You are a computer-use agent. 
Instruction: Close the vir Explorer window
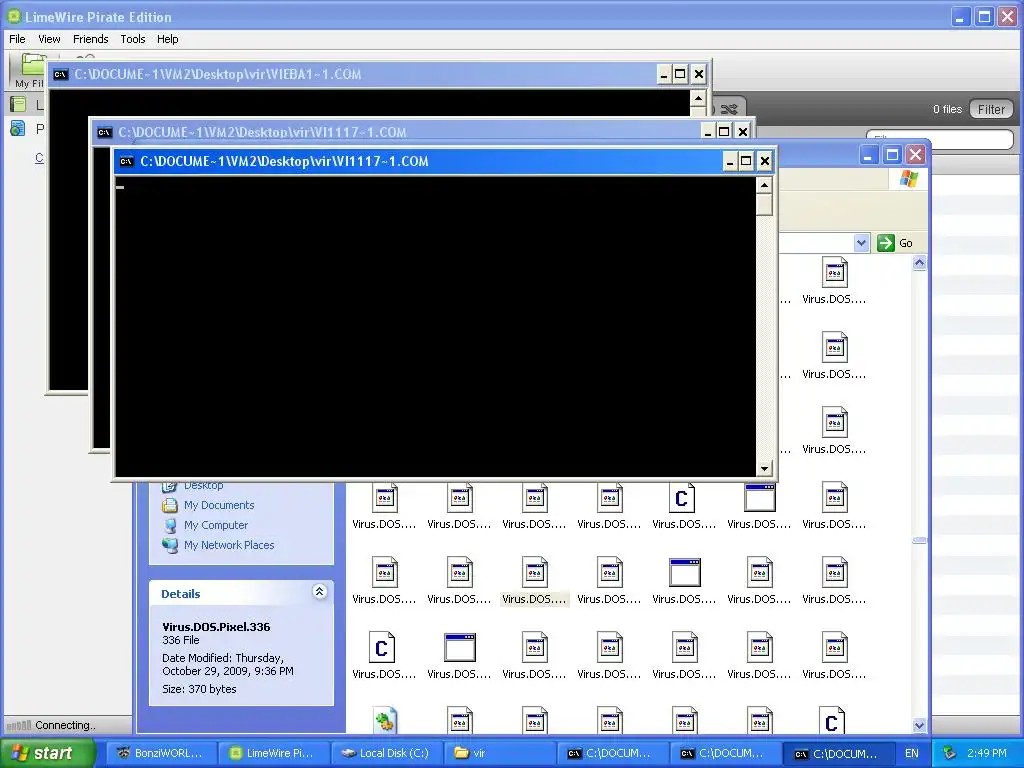tap(916, 155)
